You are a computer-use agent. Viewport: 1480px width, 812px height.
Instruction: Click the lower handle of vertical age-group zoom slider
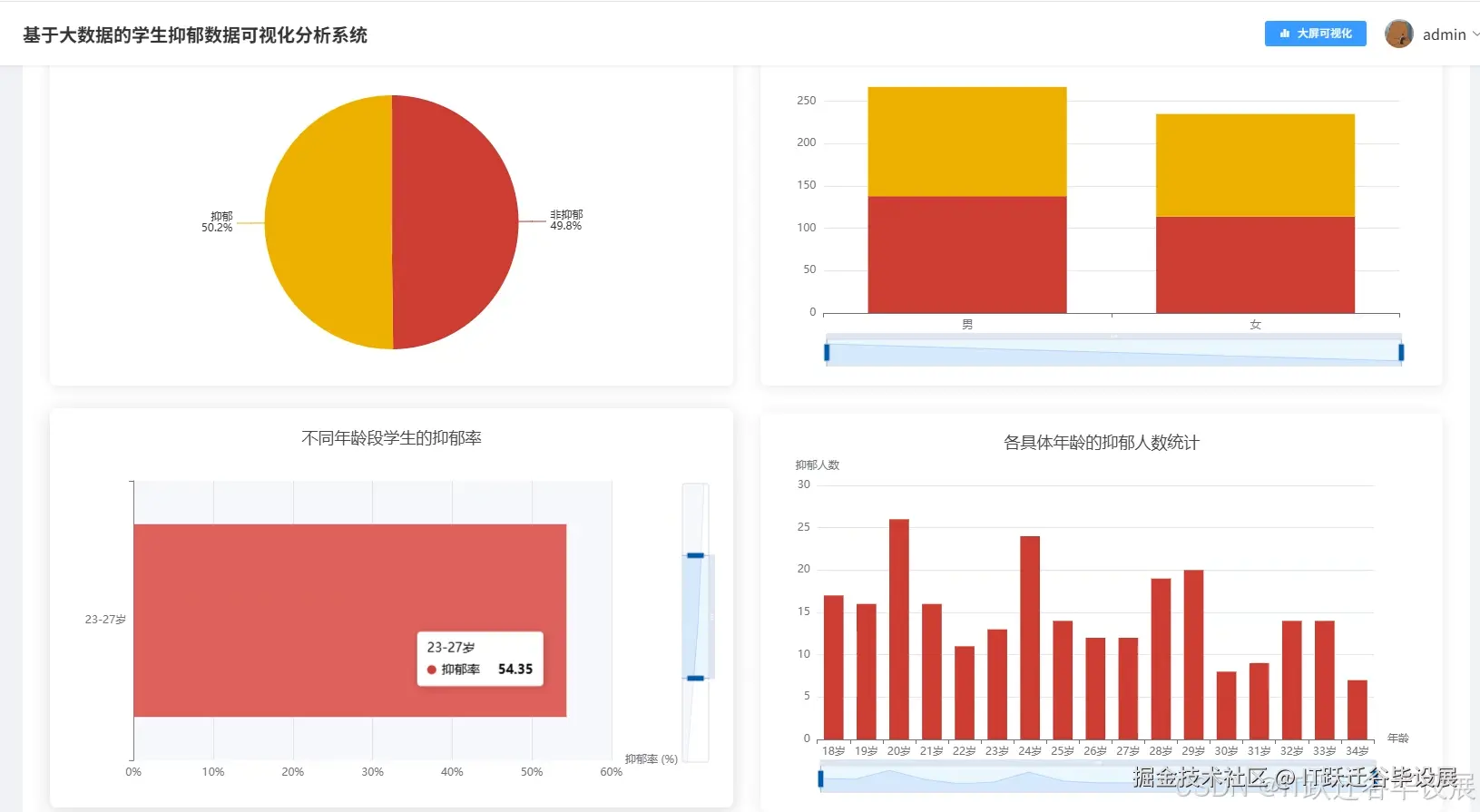click(695, 678)
